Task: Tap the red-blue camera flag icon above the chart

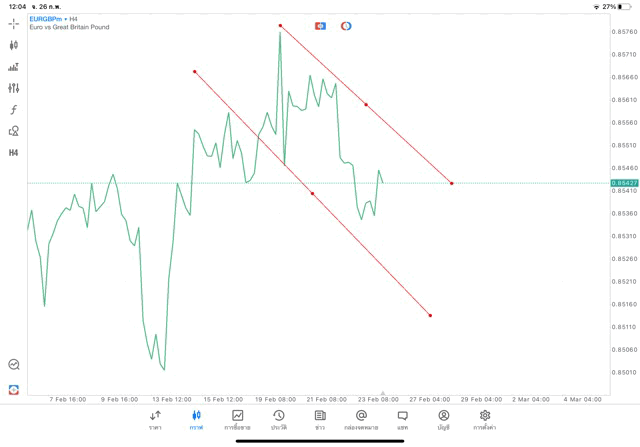Action: [x=320, y=25]
